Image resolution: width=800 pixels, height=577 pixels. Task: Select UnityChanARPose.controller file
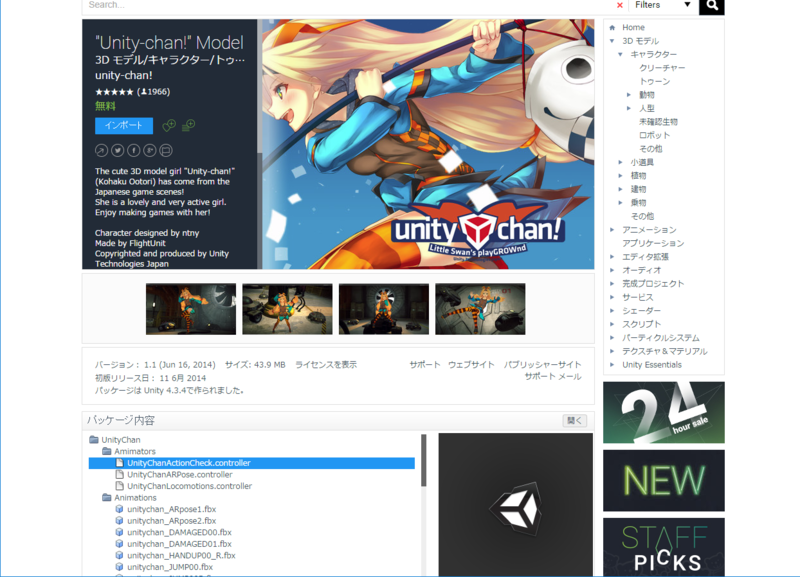(180, 474)
